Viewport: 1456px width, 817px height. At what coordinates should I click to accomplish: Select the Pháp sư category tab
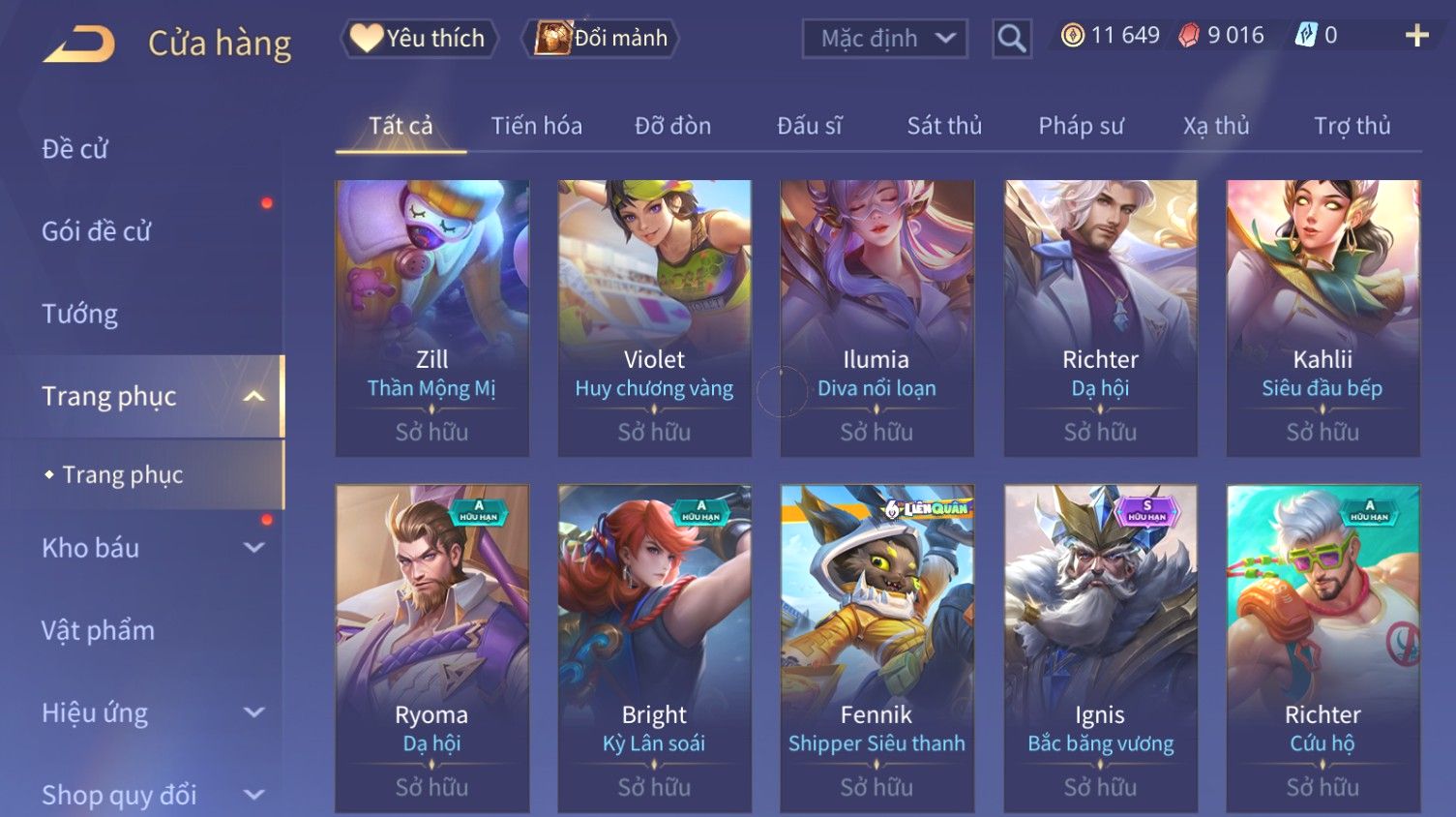[x=1081, y=126]
